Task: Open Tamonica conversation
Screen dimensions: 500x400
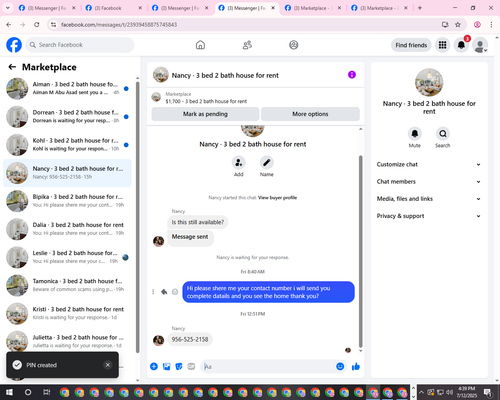Action: point(67,285)
